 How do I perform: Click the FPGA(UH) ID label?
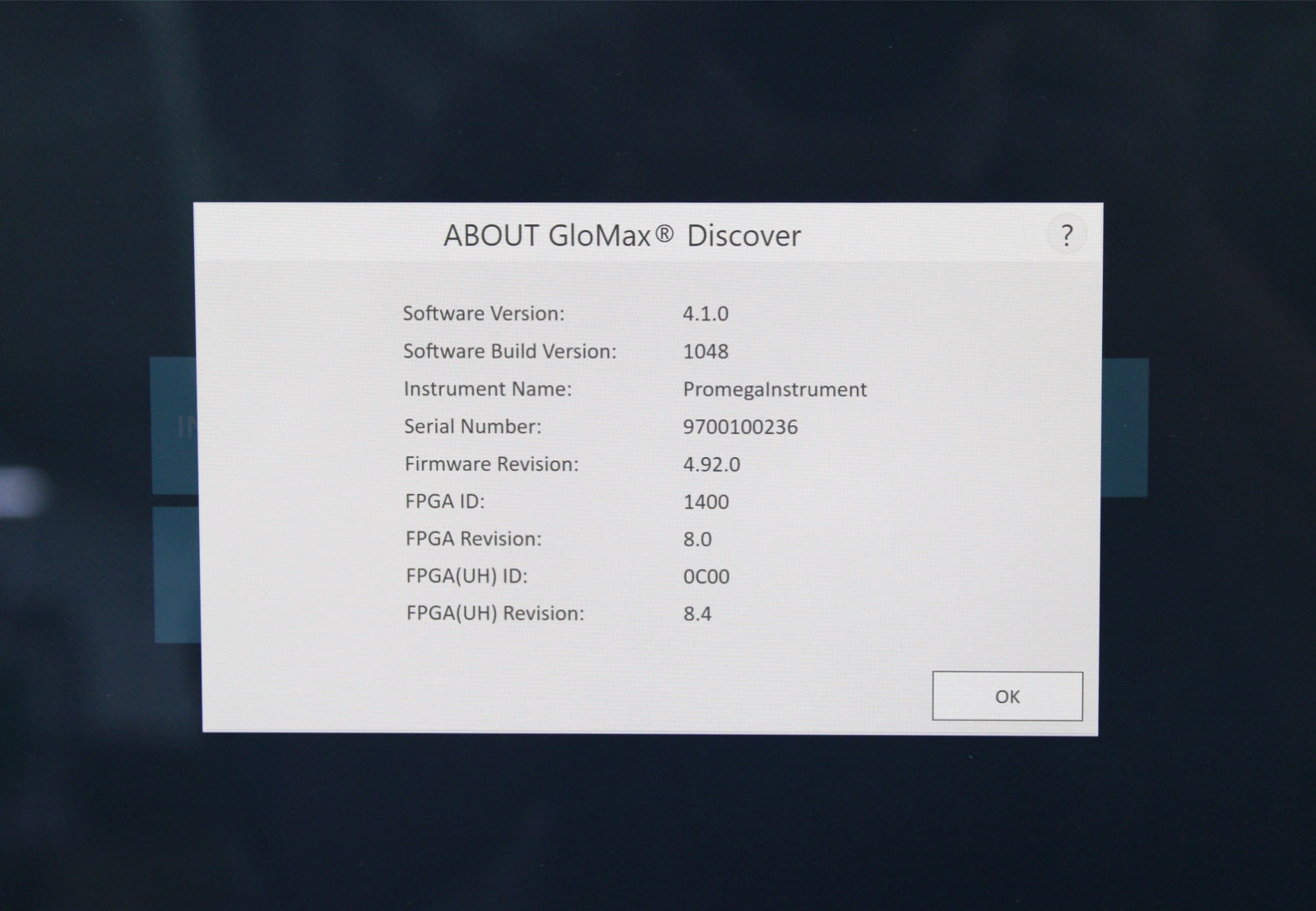(x=466, y=576)
